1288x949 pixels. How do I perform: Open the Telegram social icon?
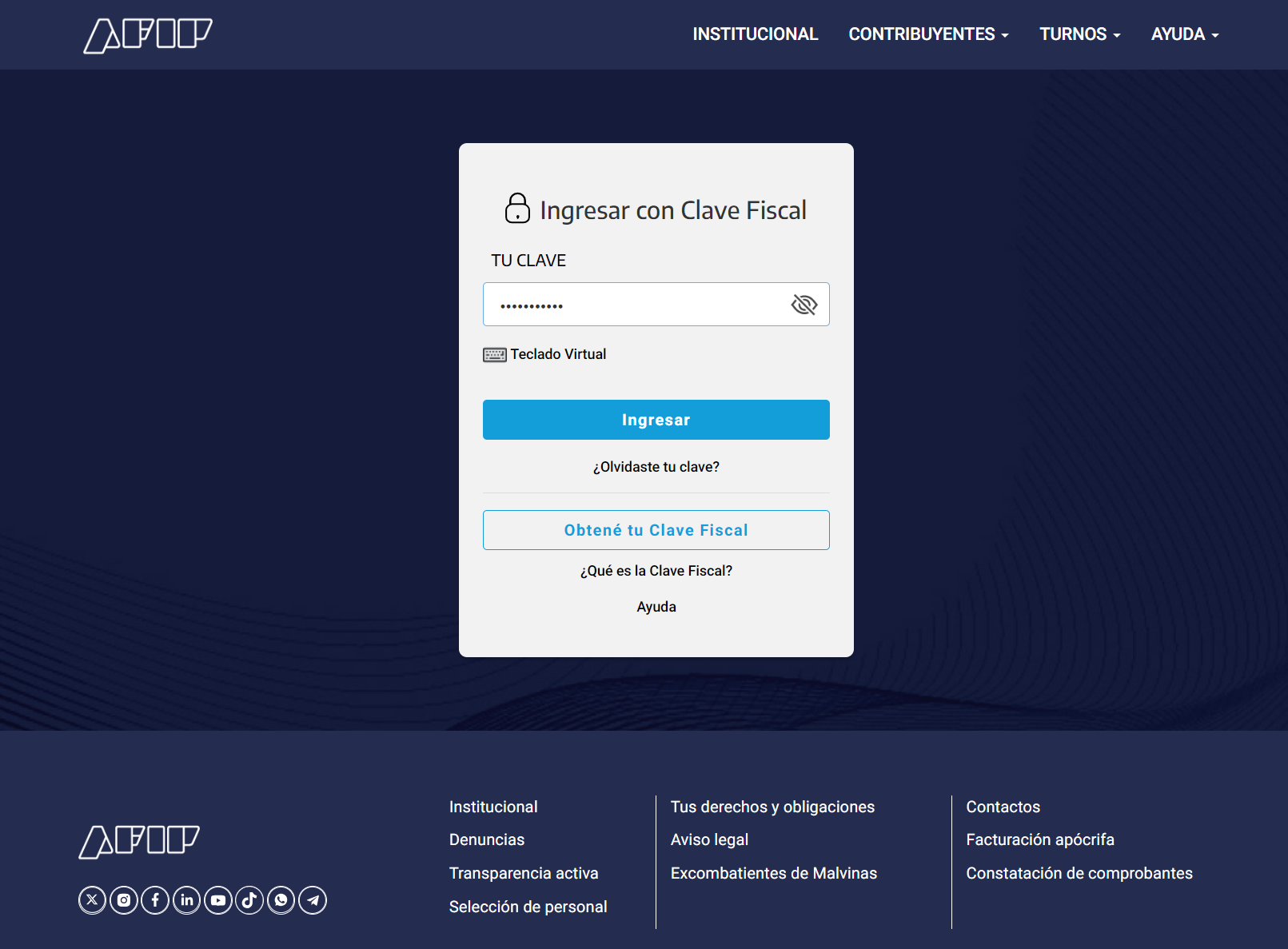313,900
